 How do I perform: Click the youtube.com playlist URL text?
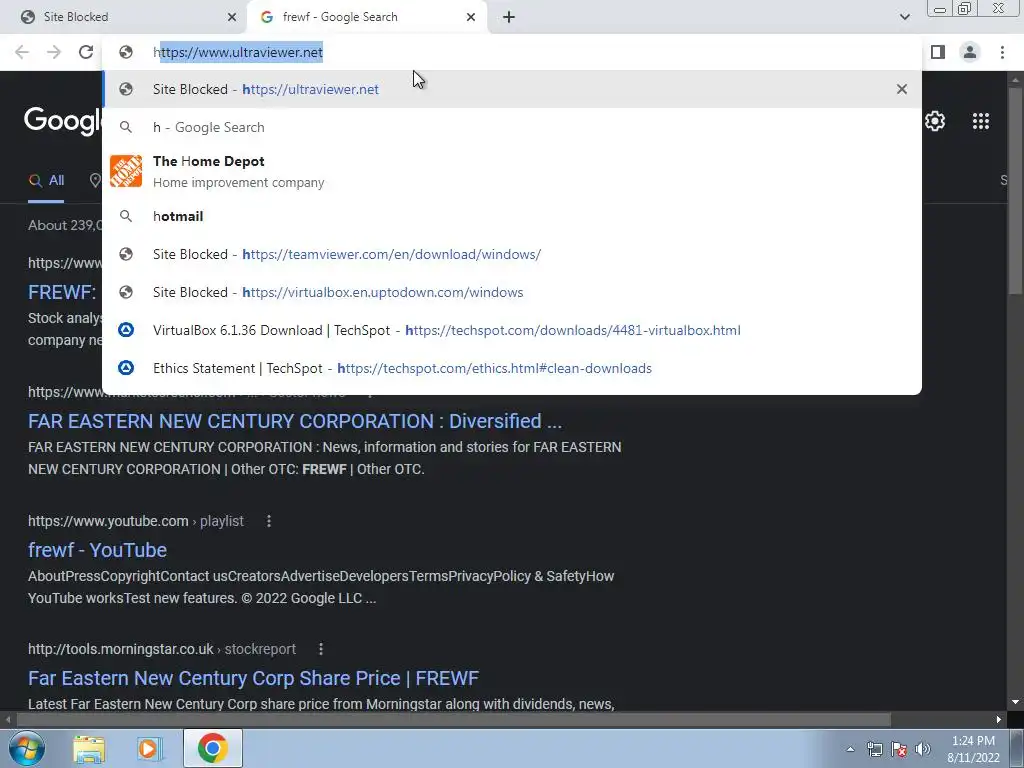click(x=136, y=521)
